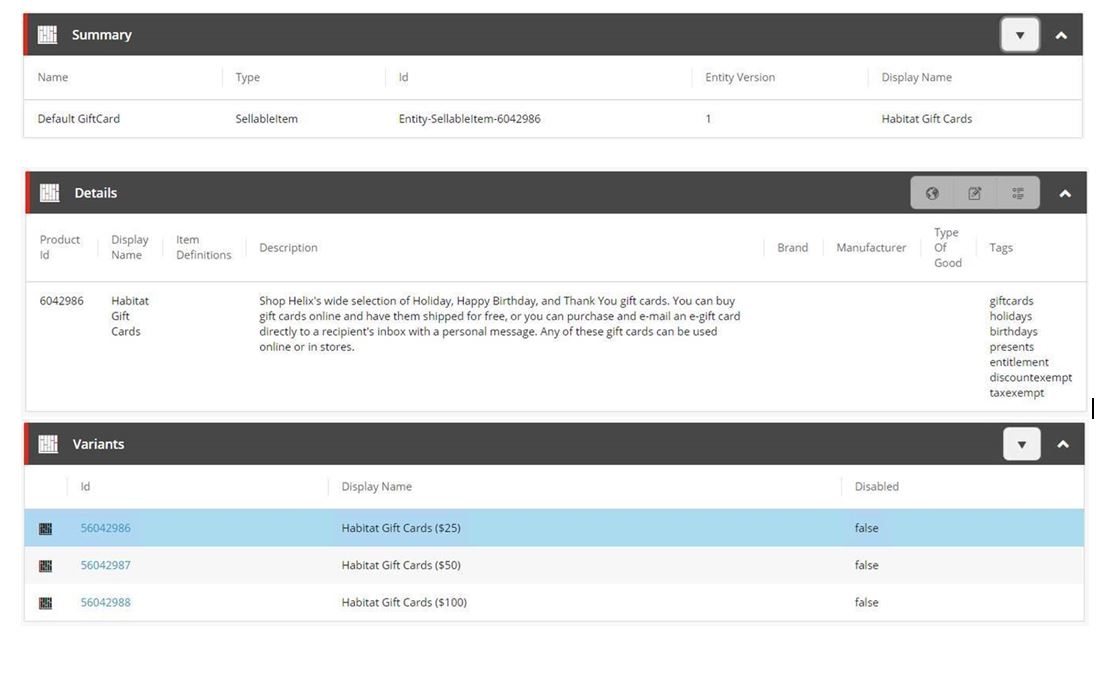Click the Brand column header
Image resolution: width=1106 pixels, height=678 pixels.
793,248
